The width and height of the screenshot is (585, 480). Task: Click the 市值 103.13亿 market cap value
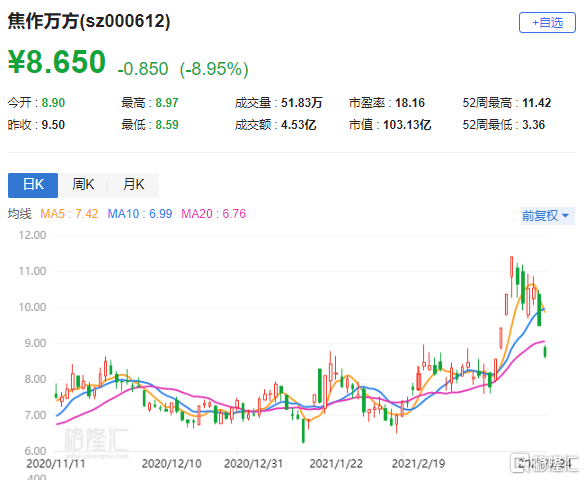[407, 125]
